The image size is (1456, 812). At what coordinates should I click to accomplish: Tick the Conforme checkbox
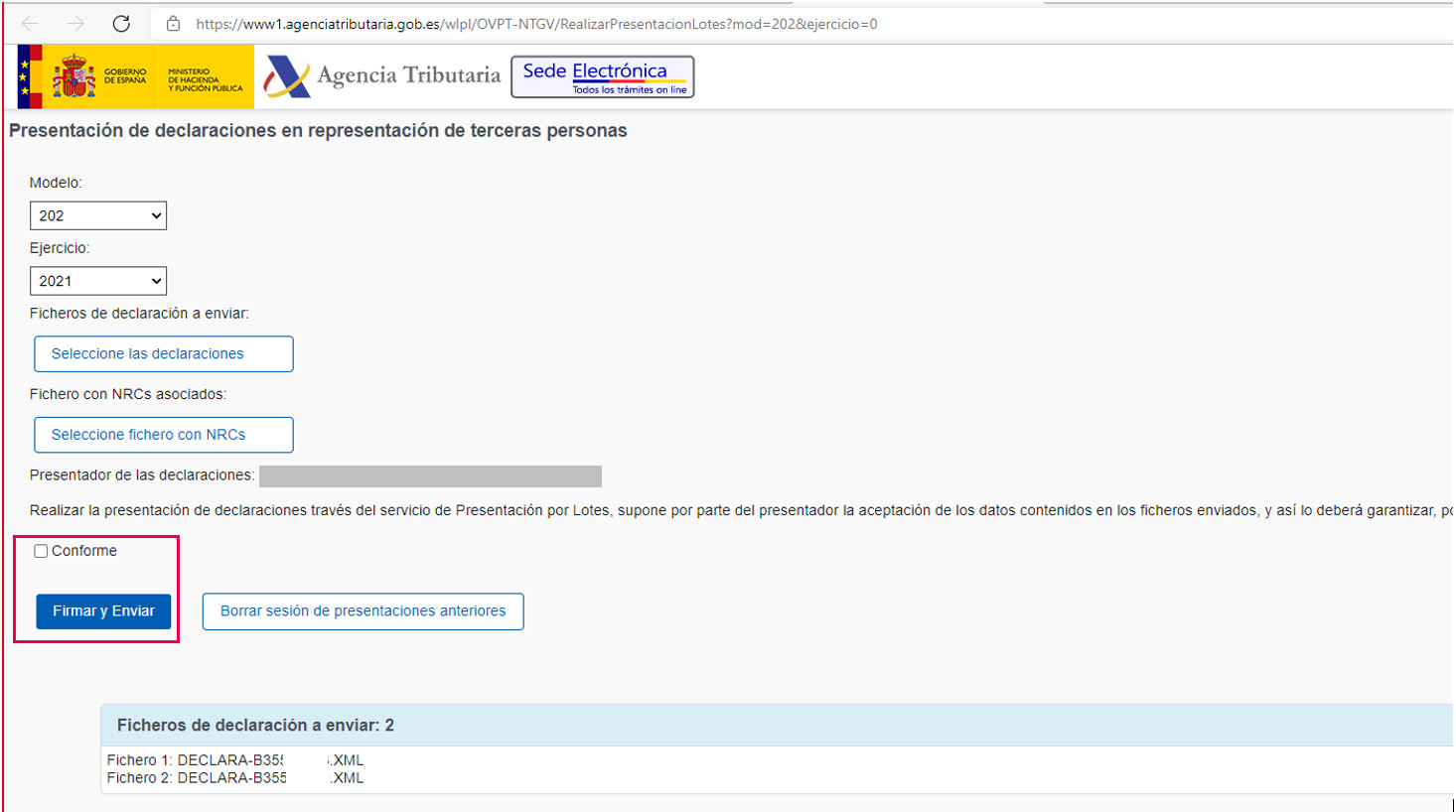point(41,551)
